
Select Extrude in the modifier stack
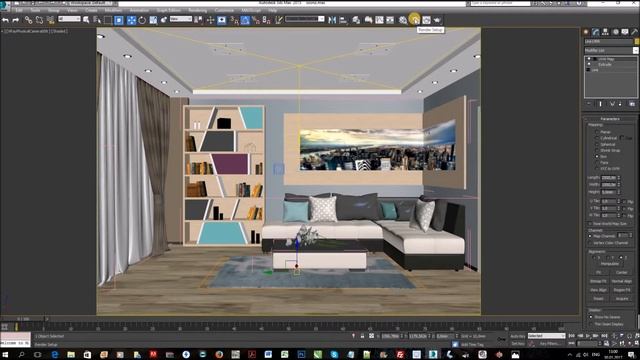tap(604, 64)
